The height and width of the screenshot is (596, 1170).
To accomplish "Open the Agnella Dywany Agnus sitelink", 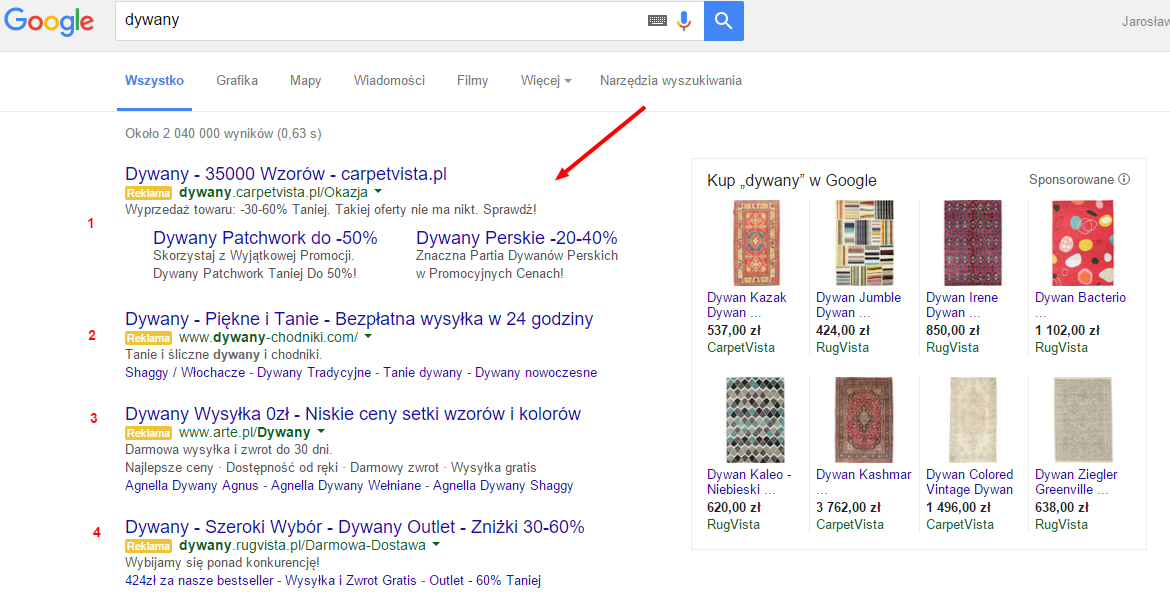I will (192, 486).
